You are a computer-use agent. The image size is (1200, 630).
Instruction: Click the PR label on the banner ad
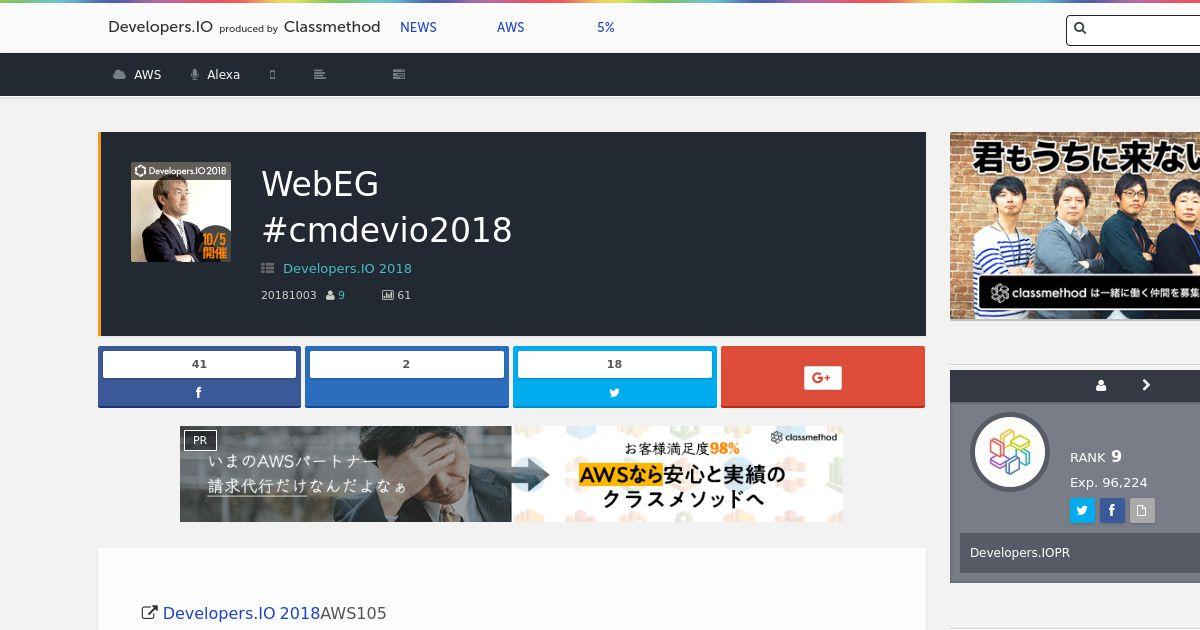[200, 440]
